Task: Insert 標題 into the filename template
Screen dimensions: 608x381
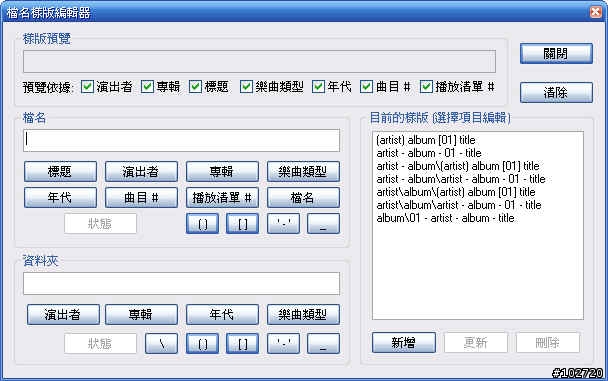Action: click(60, 171)
